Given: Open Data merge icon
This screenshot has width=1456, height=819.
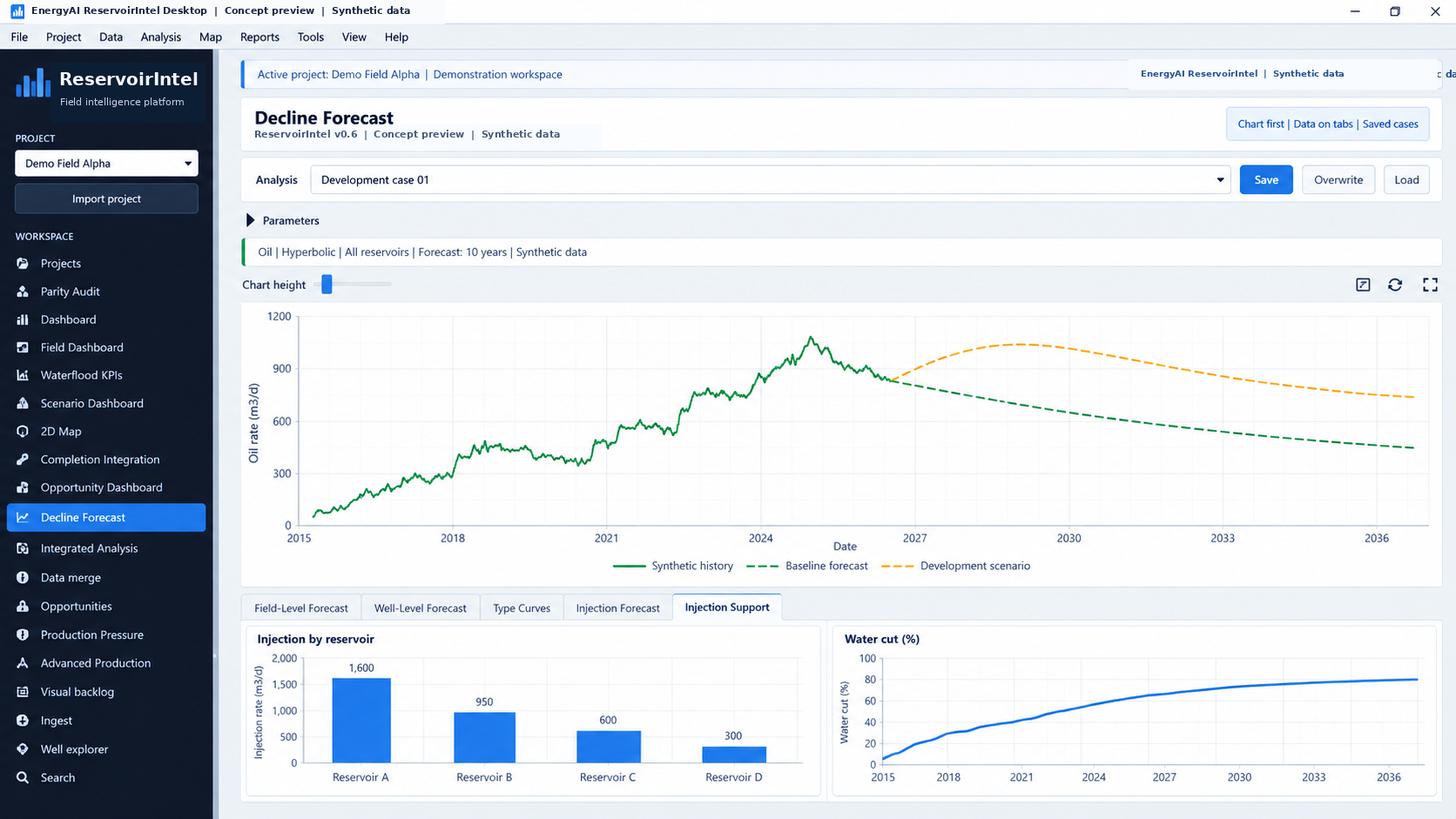Looking at the screenshot, I should (23, 577).
